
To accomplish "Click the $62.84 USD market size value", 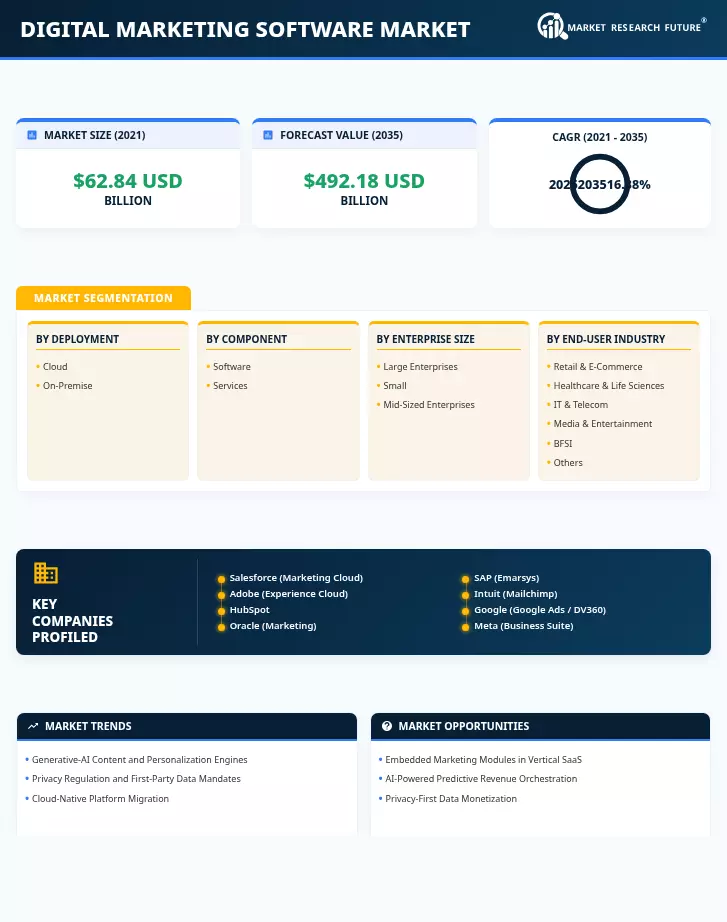I will point(128,181).
